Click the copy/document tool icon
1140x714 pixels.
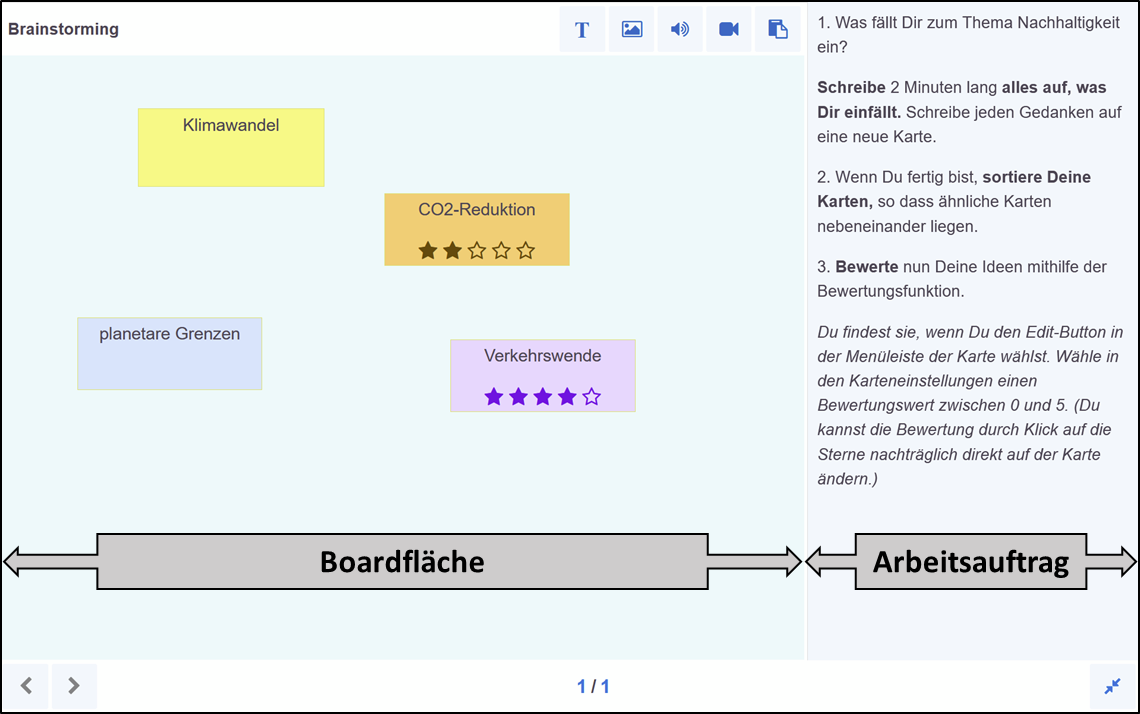tap(778, 29)
